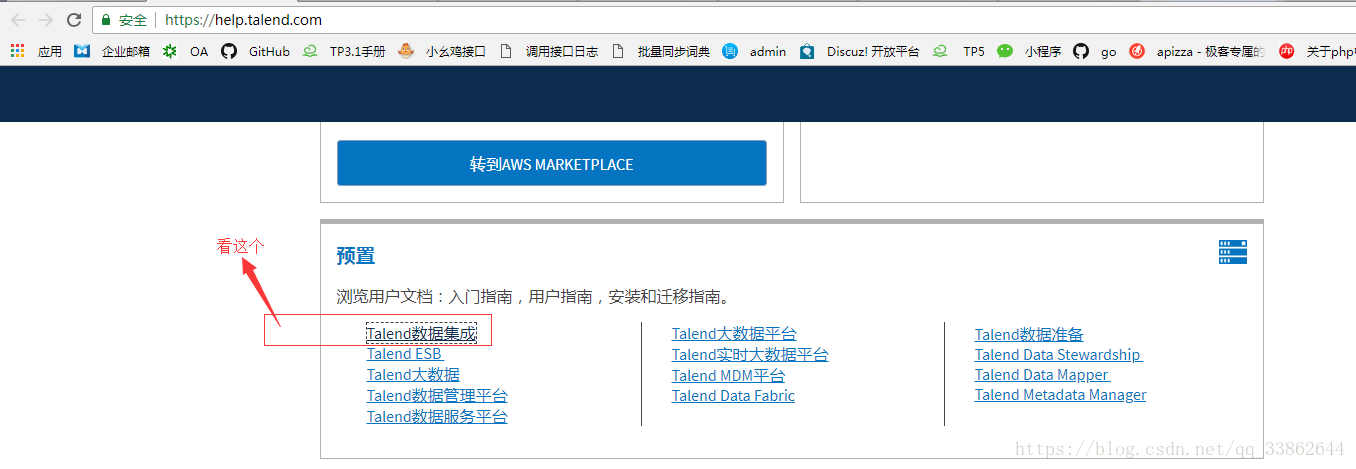This screenshot has width=1356, height=469.
Task: Open the Talend大数据平台 link
Action: tap(734, 334)
